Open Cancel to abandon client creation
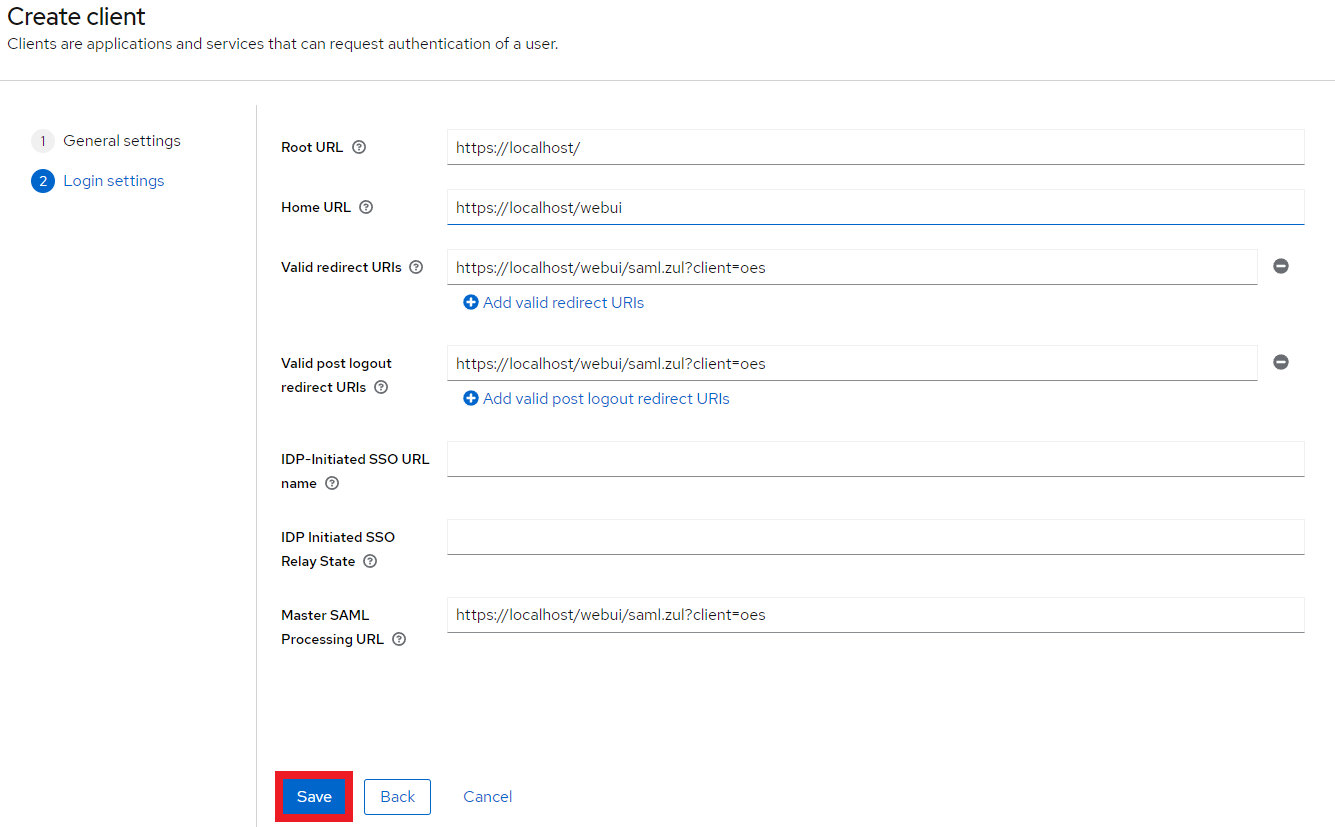This screenshot has width=1335, height=827. click(487, 796)
